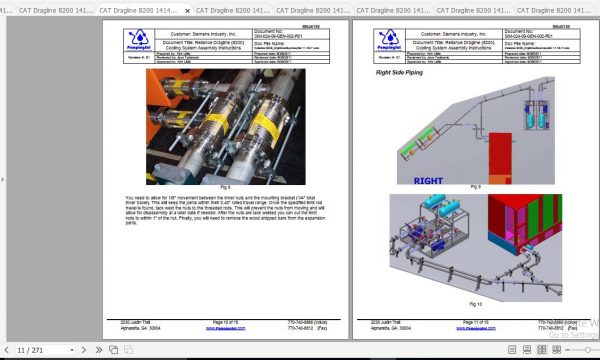Click the expansion joints photo Fig 8
600x360 pixels.
coord(226,127)
